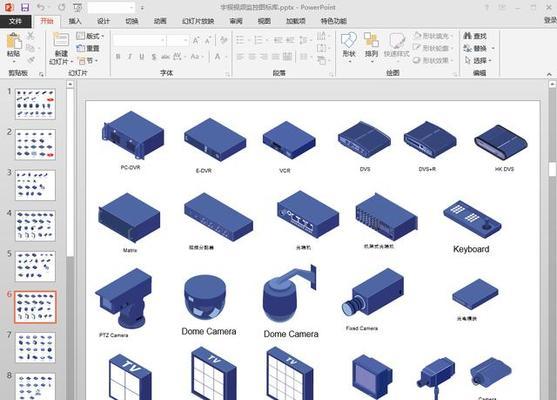Click the Paste (粘贴) clipboard icon

pos(14,42)
